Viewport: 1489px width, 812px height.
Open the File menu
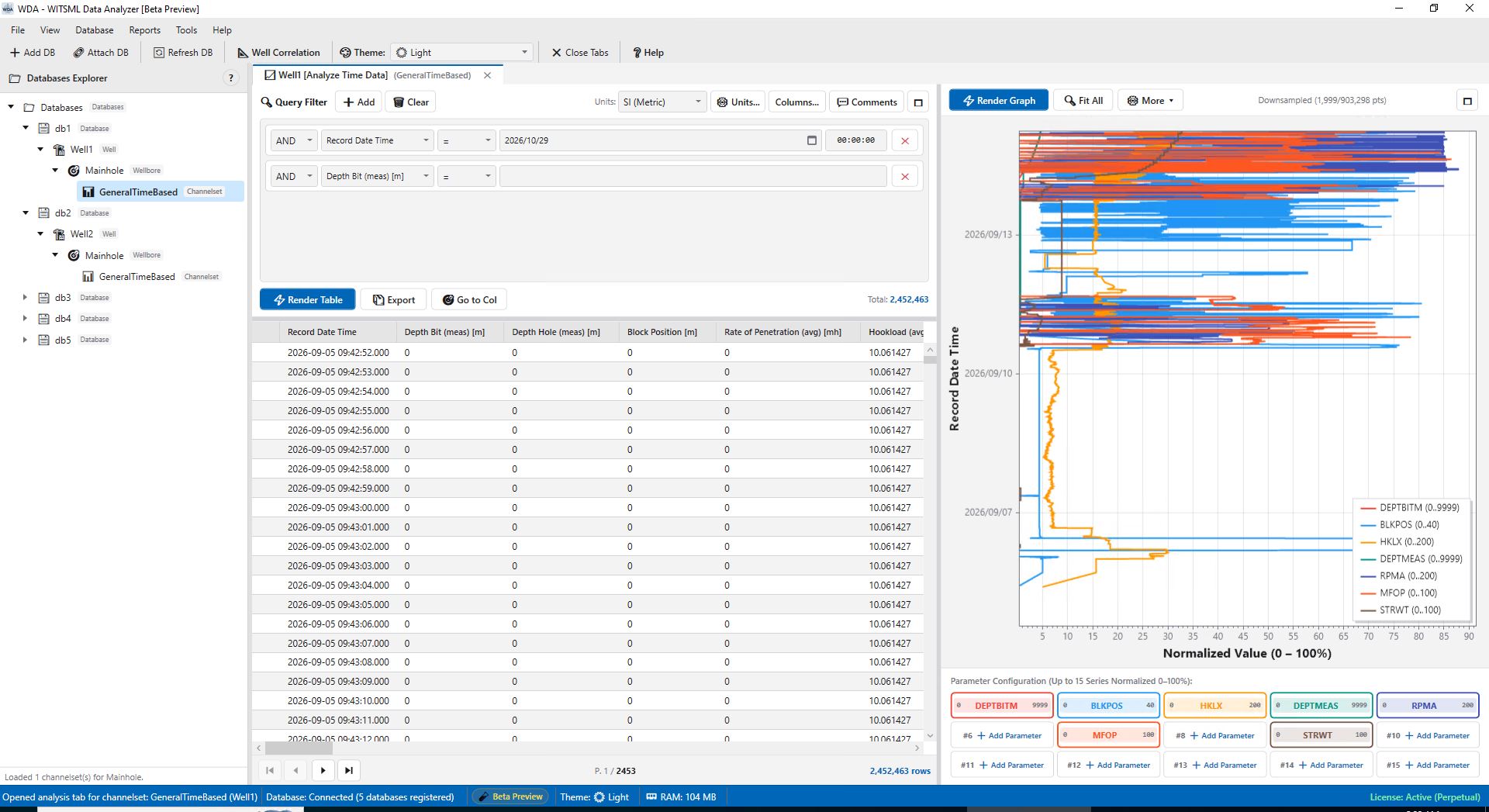click(x=18, y=30)
